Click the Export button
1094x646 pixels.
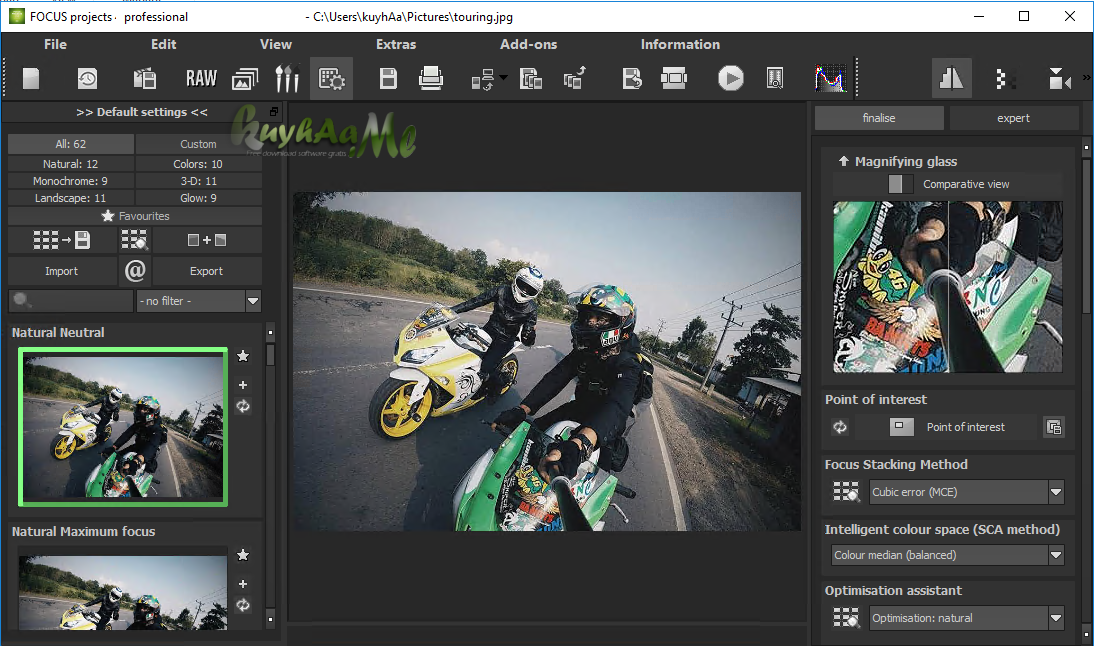[207, 271]
